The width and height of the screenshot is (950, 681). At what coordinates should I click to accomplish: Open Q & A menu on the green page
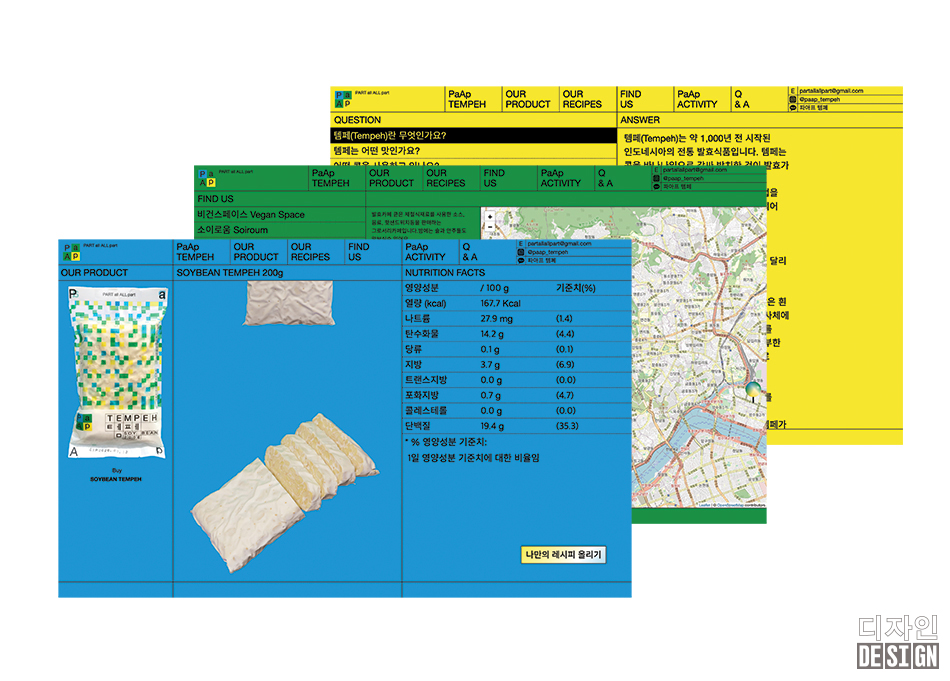click(605, 178)
